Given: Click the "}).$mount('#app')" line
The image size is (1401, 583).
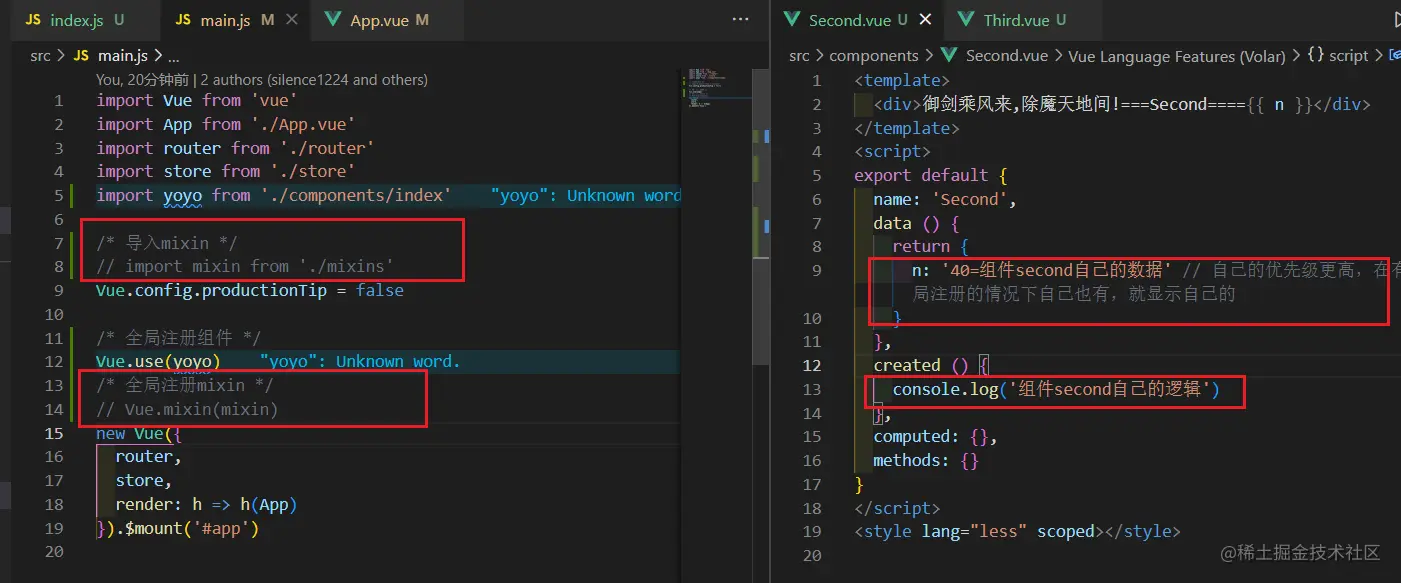Looking at the screenshot, I should (177, 528).
